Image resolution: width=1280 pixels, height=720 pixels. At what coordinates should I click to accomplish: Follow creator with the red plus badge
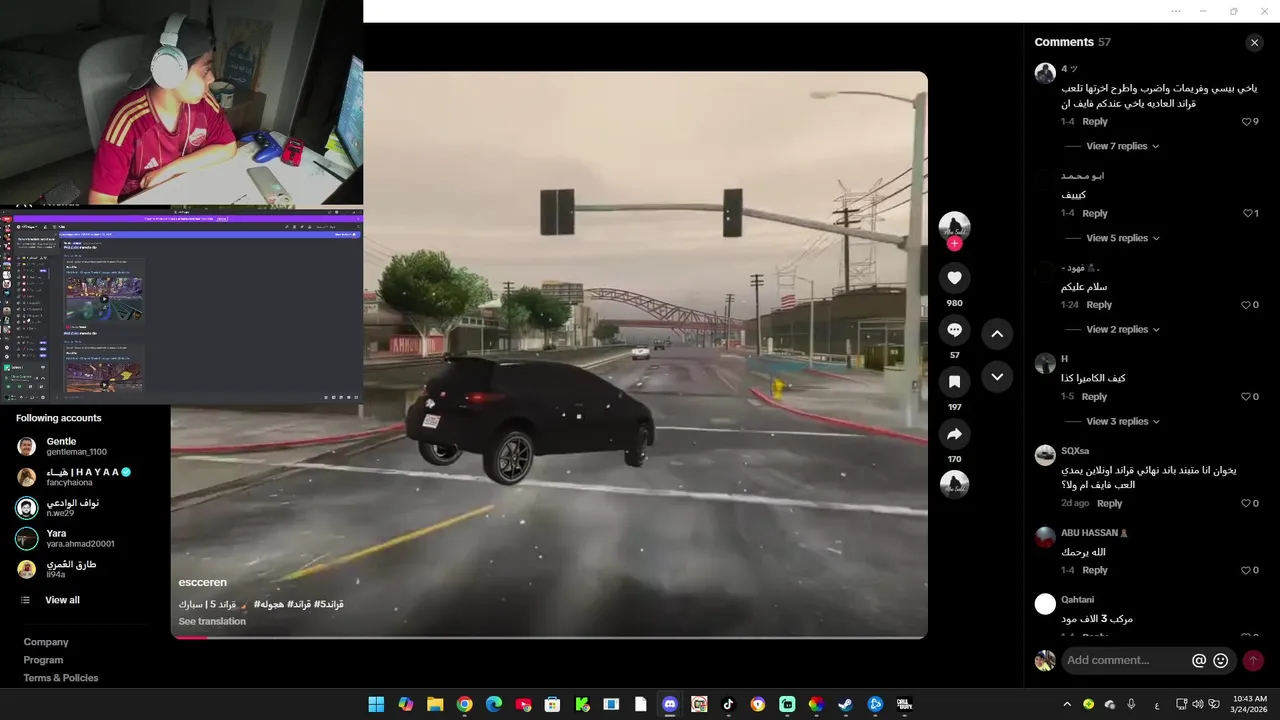click(x=954, y=244)
